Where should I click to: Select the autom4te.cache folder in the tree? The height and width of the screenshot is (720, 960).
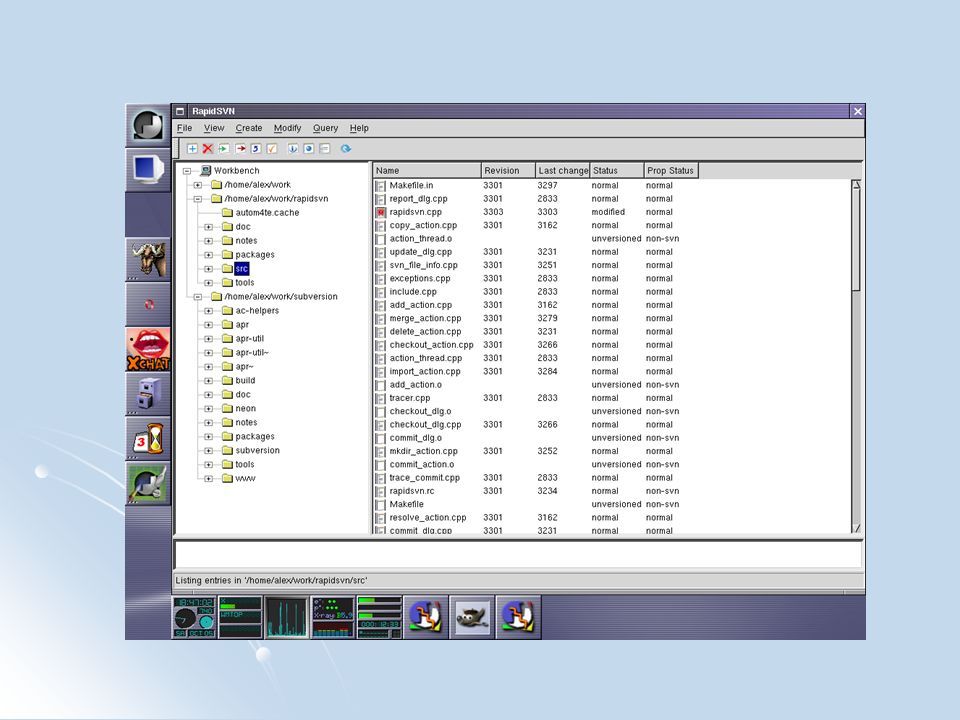pos(267,213)
